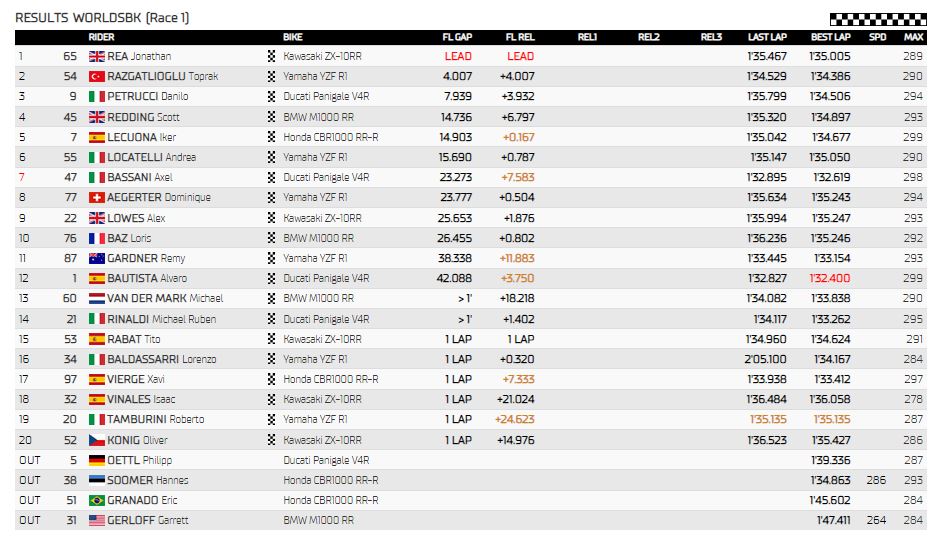The height and width of the screenshot is (541, 949).
Task: Click the Brazilian flag next to GRANADO Eric
Action: [x=97, y=500]
